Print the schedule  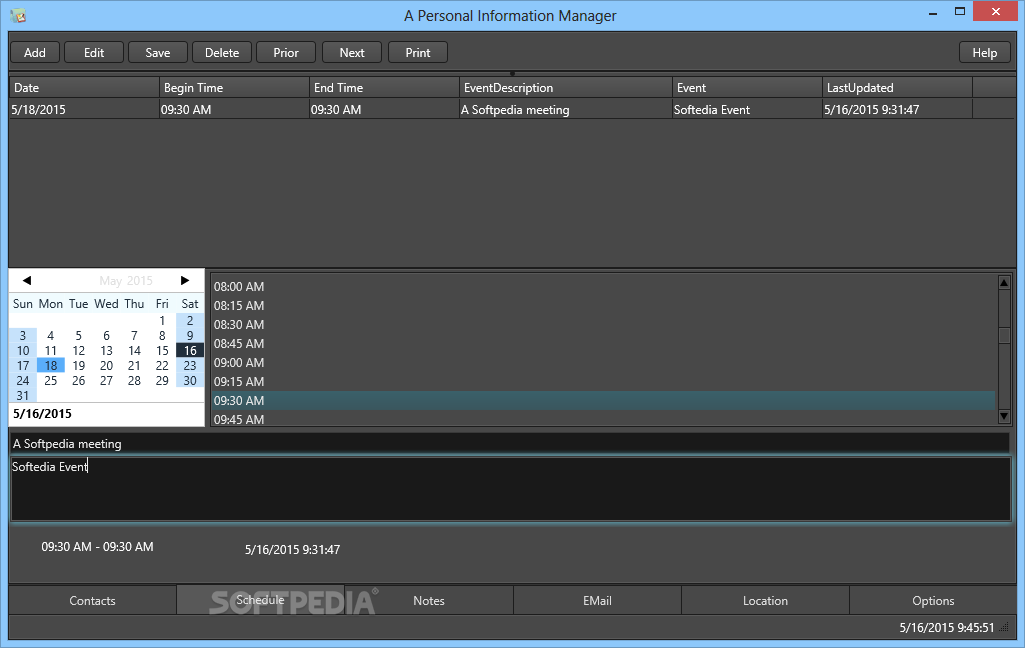click(418, 53)
